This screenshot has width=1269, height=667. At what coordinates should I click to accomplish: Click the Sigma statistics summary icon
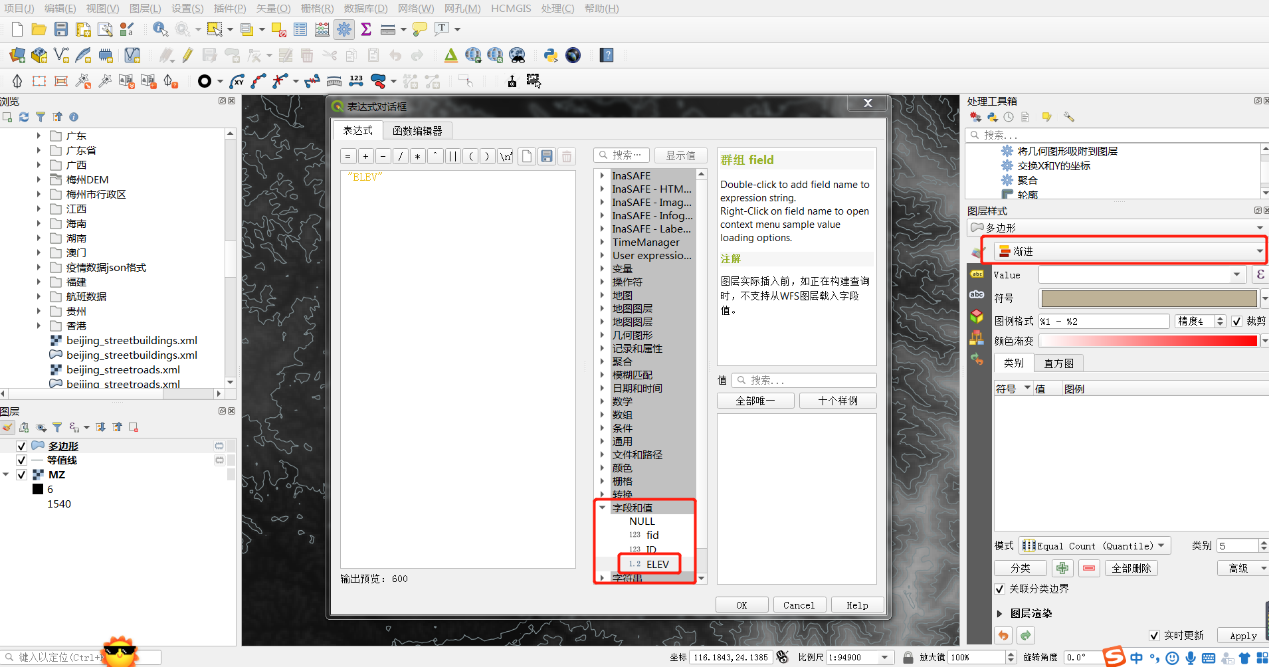[x=366, y=29]
